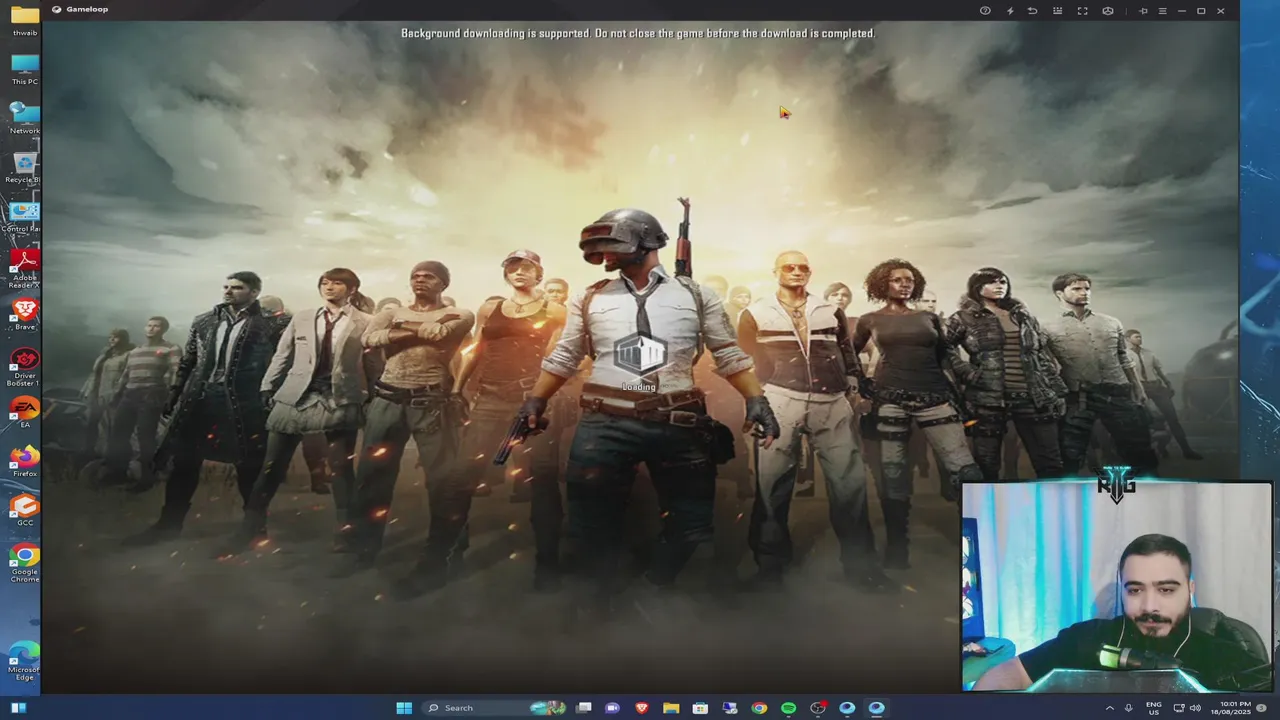Click the microphone icon in system tray
Image resolution: width=1280 pixels, height=720 pixels.
(1129, 708)
